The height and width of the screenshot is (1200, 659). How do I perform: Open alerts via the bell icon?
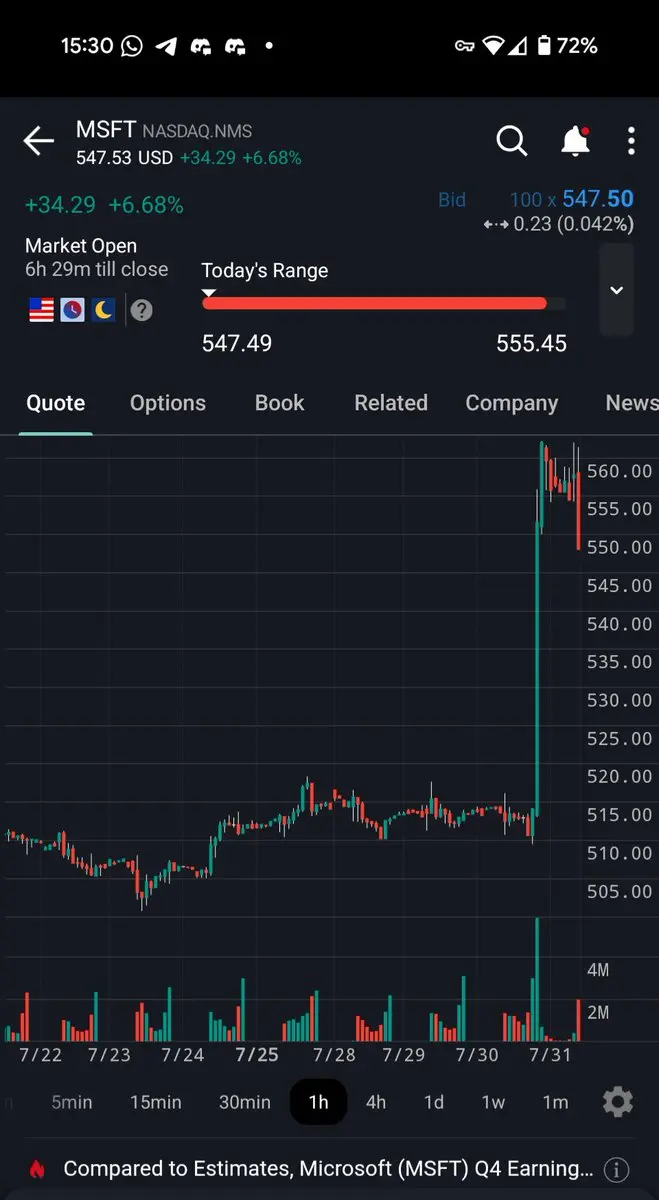[575, 142]
